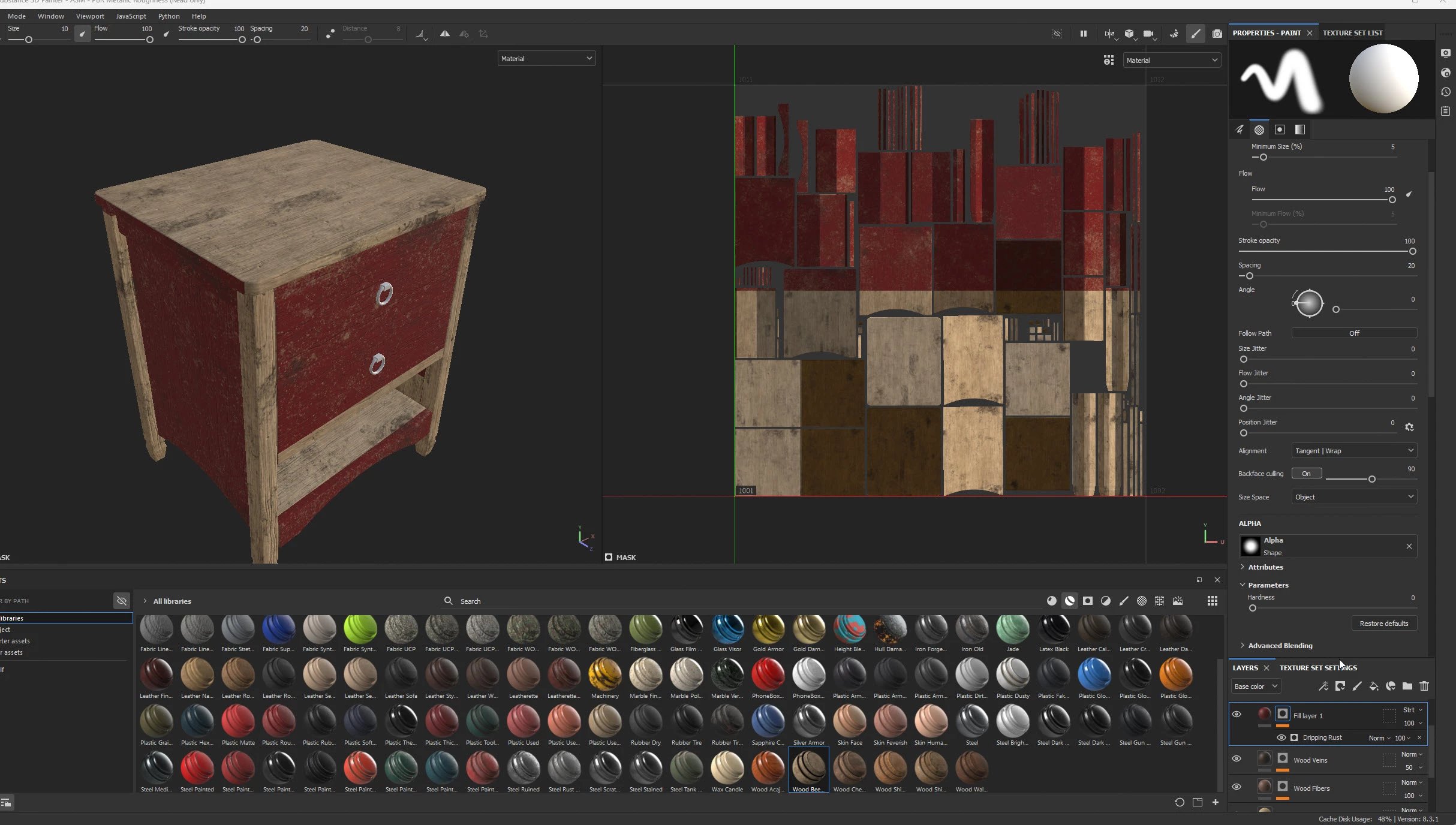Hide the Wood Veins layer

coord(1237,758)
